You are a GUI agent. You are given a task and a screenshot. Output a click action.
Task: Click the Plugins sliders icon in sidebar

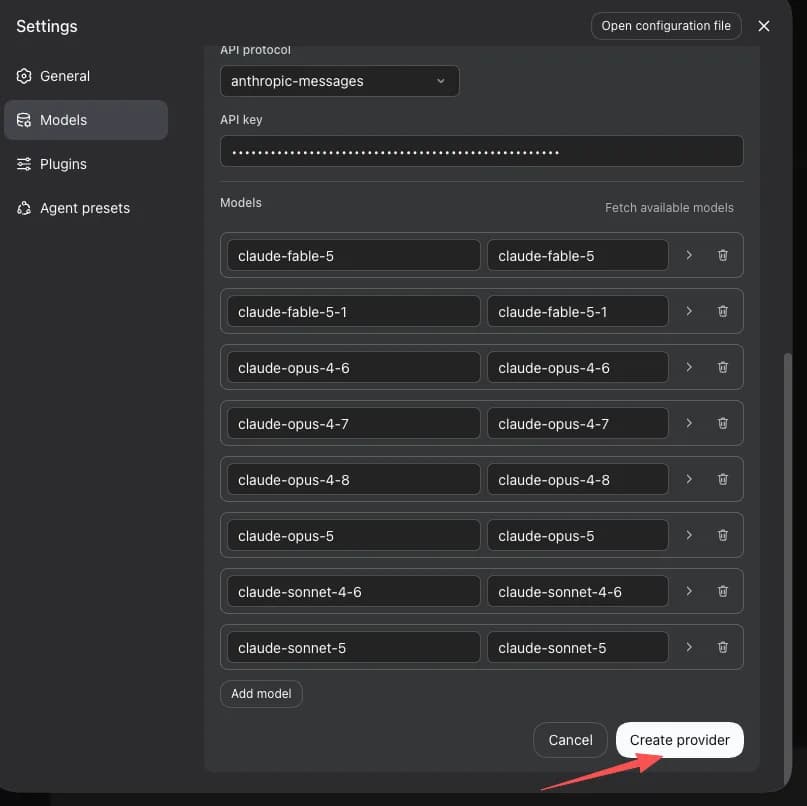[24, 164]
